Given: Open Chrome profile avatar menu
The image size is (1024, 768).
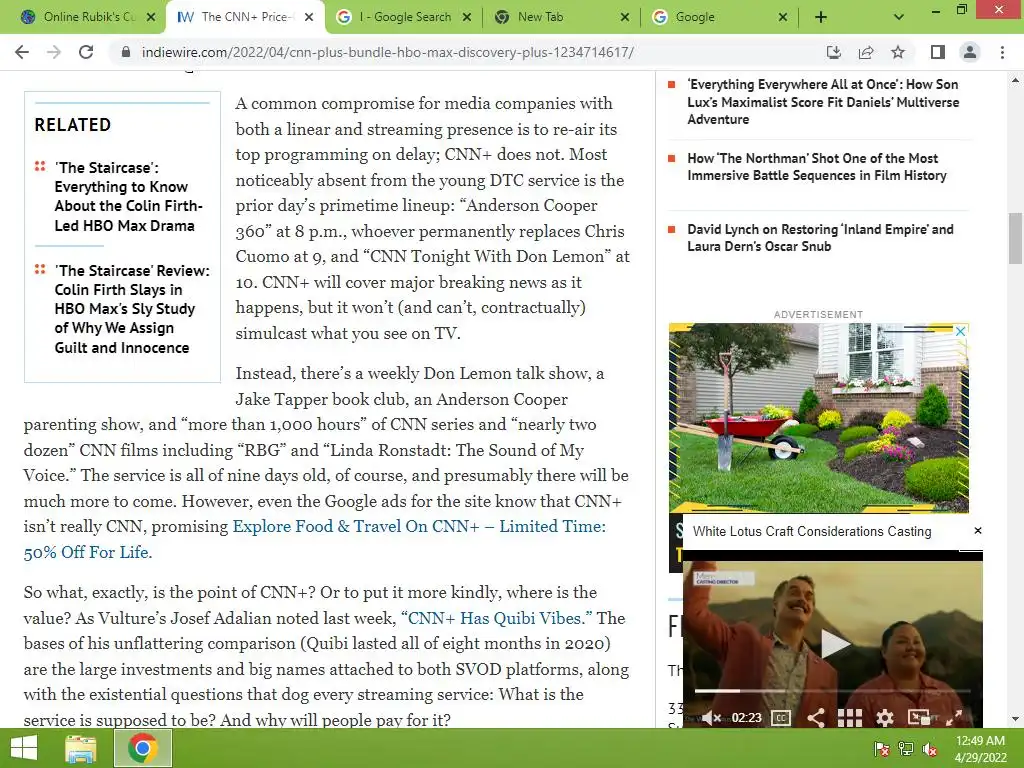Looking at the screenshot, I should click(970, 52).
